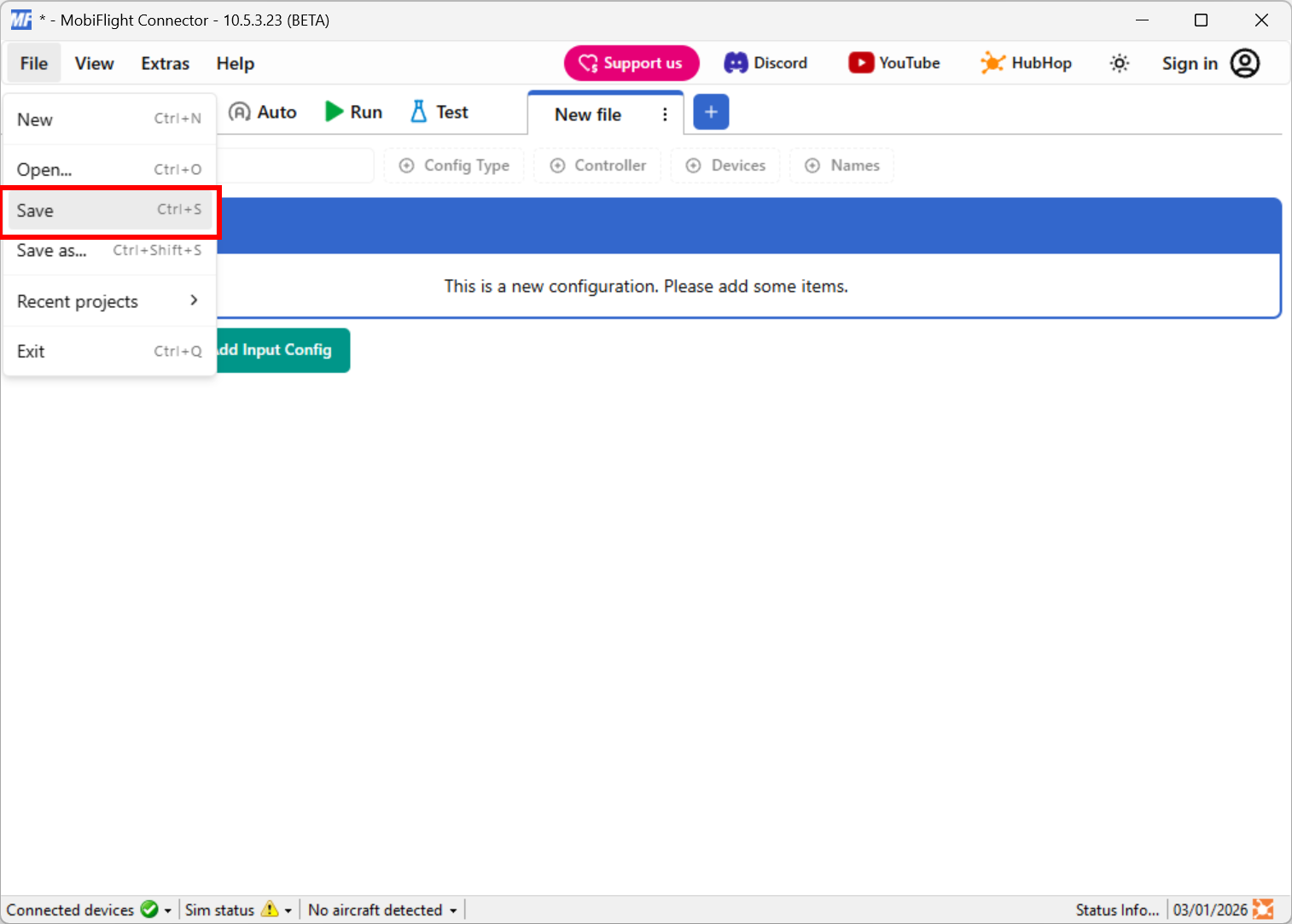
Task: Click the Status Info area in the status bar
Action: 1117,909
